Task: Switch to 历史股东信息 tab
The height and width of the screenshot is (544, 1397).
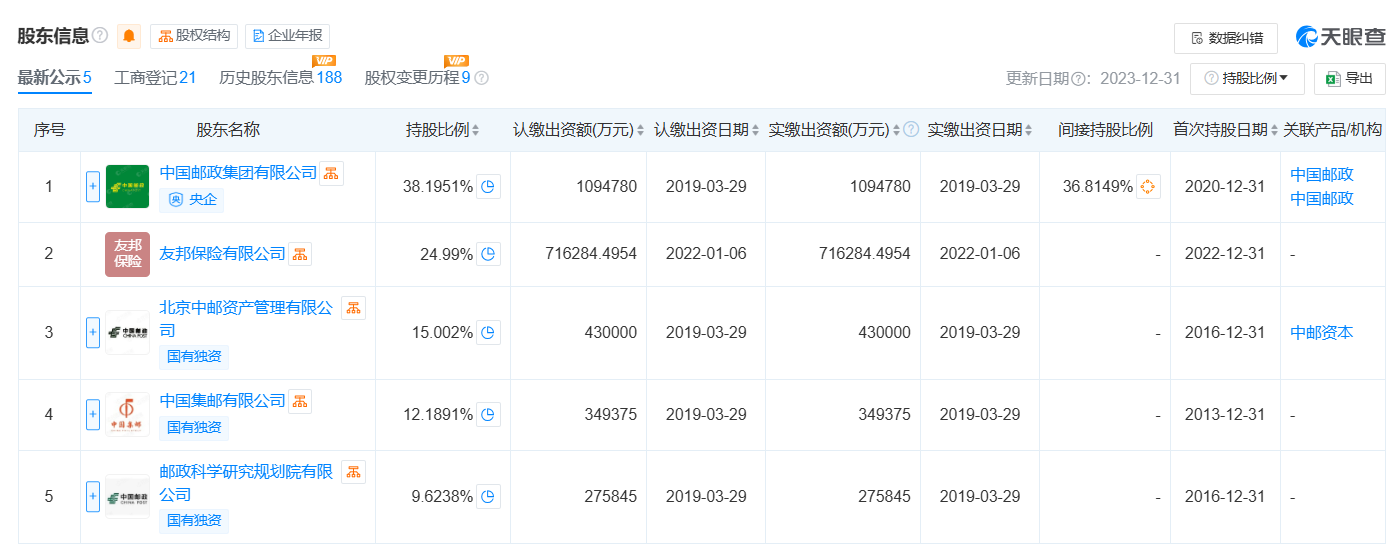Action: (x=280, y=78)
